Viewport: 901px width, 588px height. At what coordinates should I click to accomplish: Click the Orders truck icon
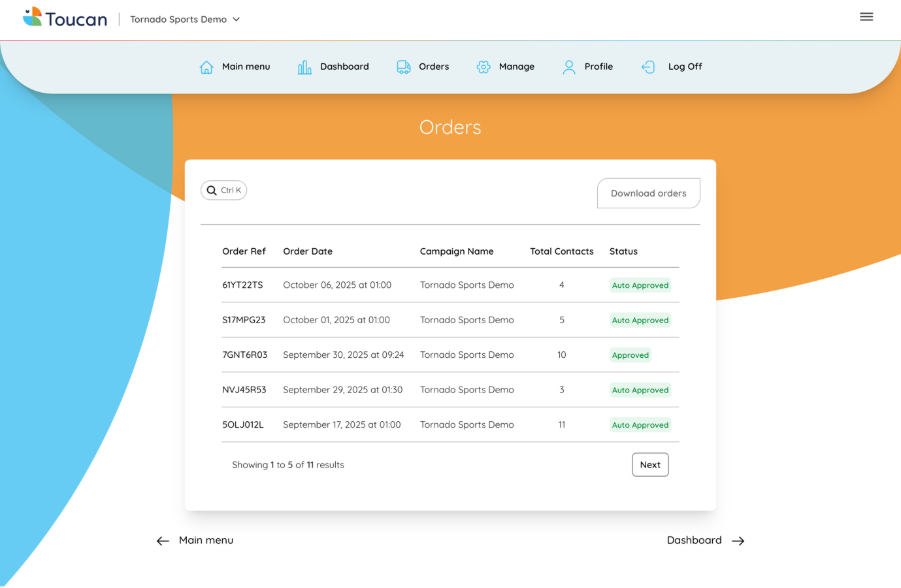pos(404,67)
